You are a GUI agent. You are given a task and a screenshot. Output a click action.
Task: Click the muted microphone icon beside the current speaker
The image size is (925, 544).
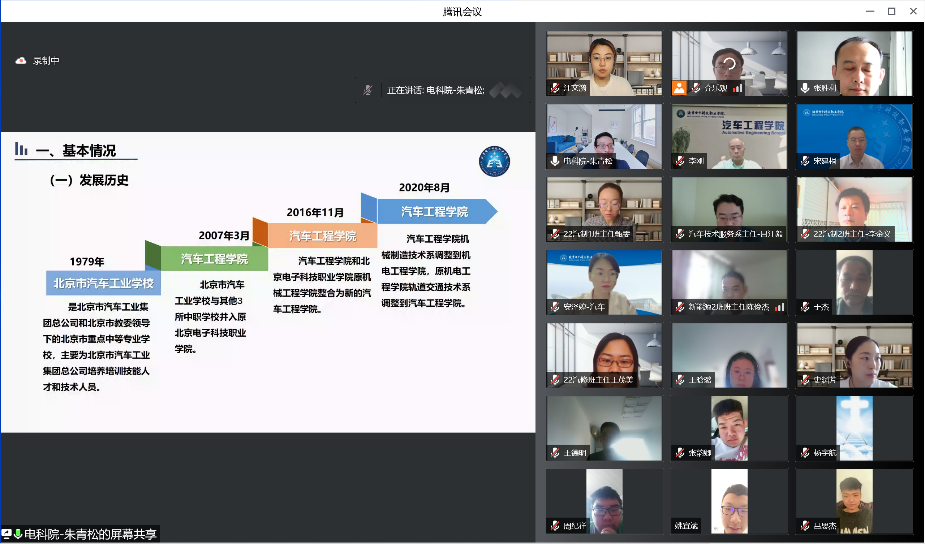tap(368, 90)
